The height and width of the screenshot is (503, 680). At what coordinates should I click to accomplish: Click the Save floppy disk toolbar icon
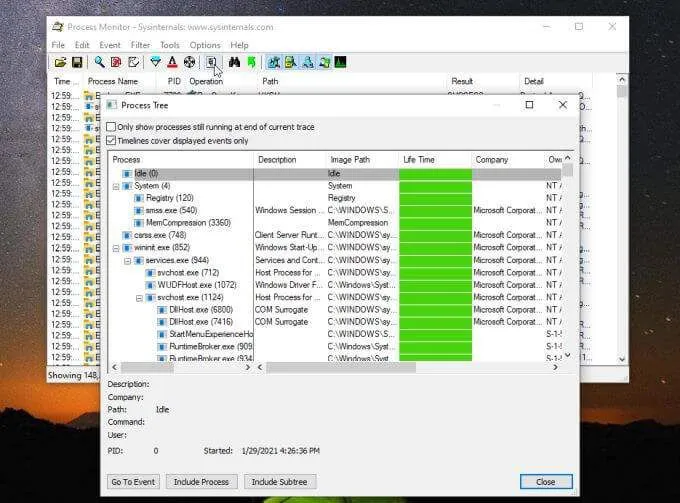click(x=77, y=62)
